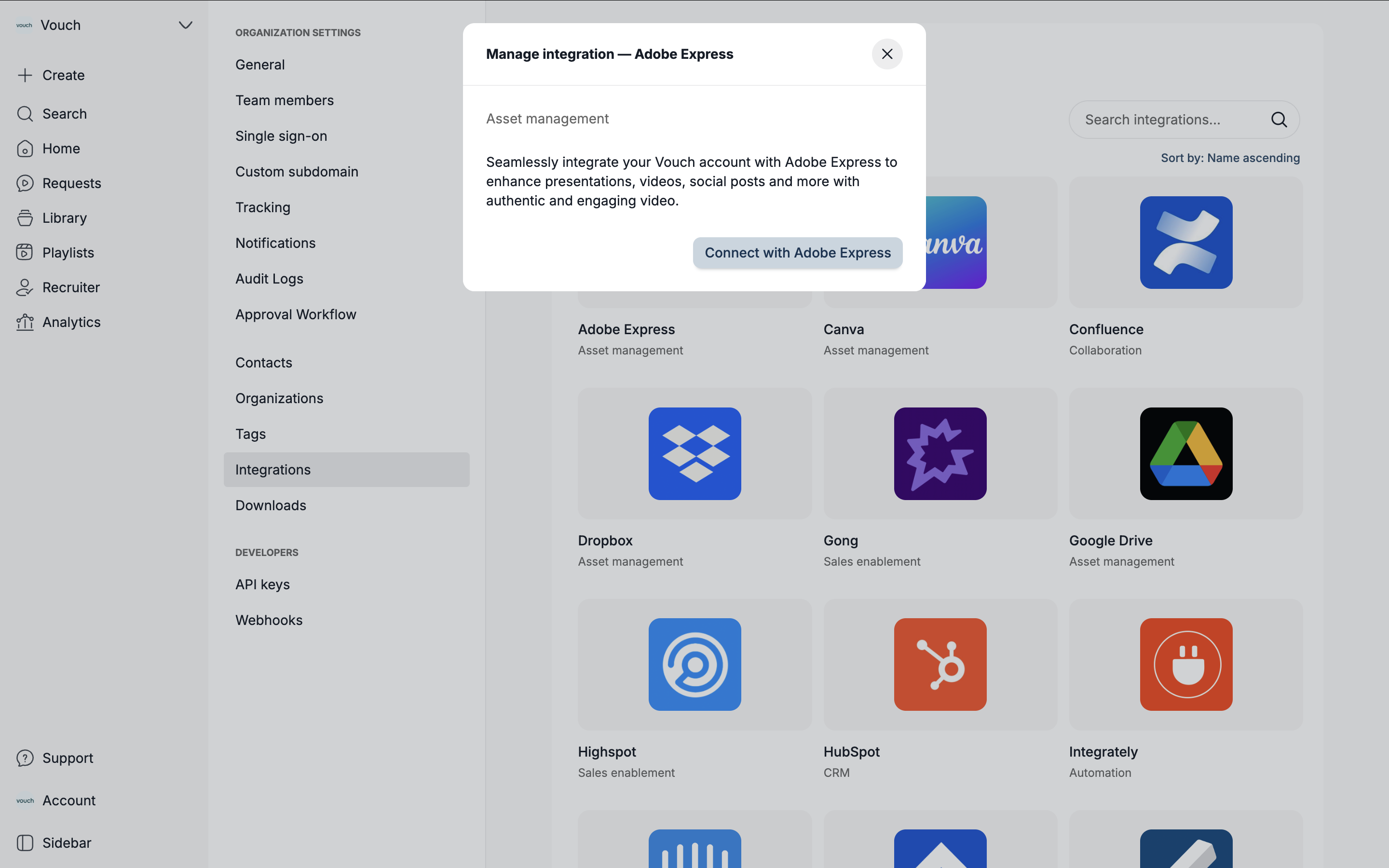Open Analytics via its chart icon
Image resolution: width=1389 pixels, height=868 pixels.
pos(25,322)
